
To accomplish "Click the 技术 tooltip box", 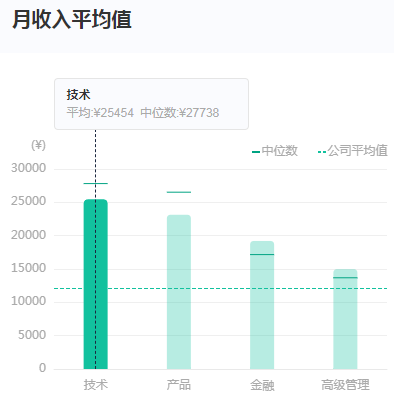I will [151, 104].
